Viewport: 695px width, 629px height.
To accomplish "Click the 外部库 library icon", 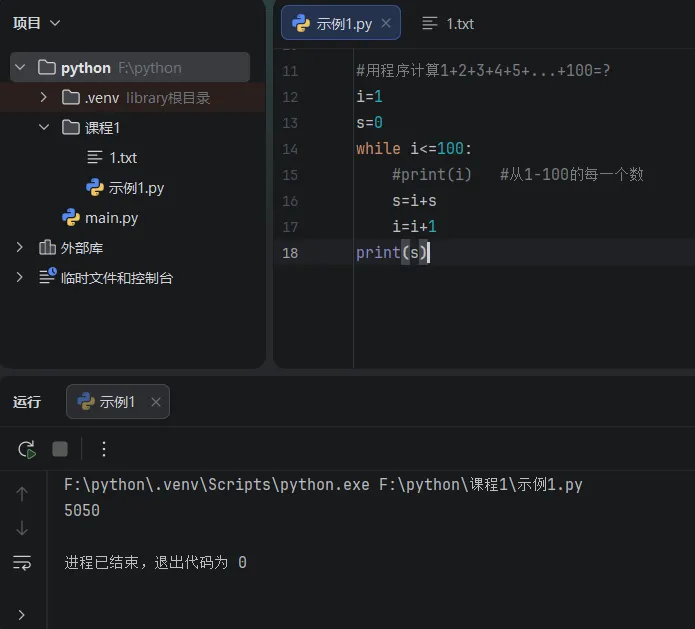I will [47, 247].
